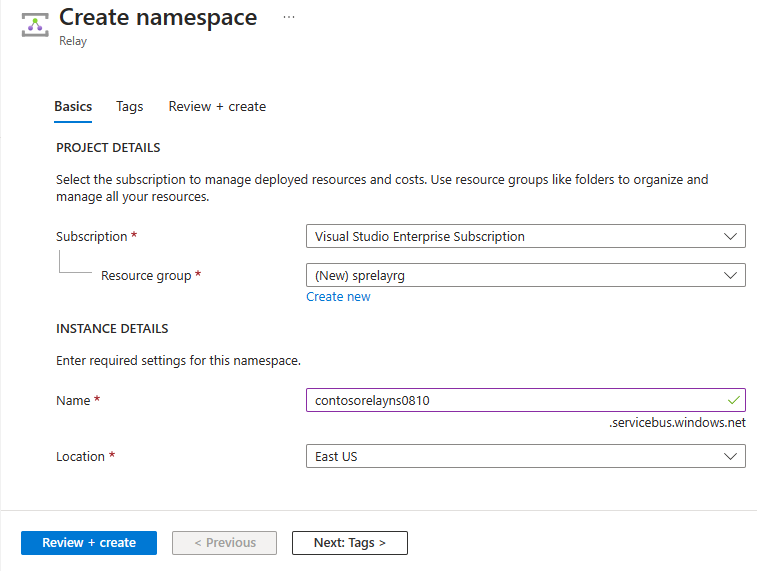Click the Create new resource group link
757x571 pixels.
click(x=338, y=296)
